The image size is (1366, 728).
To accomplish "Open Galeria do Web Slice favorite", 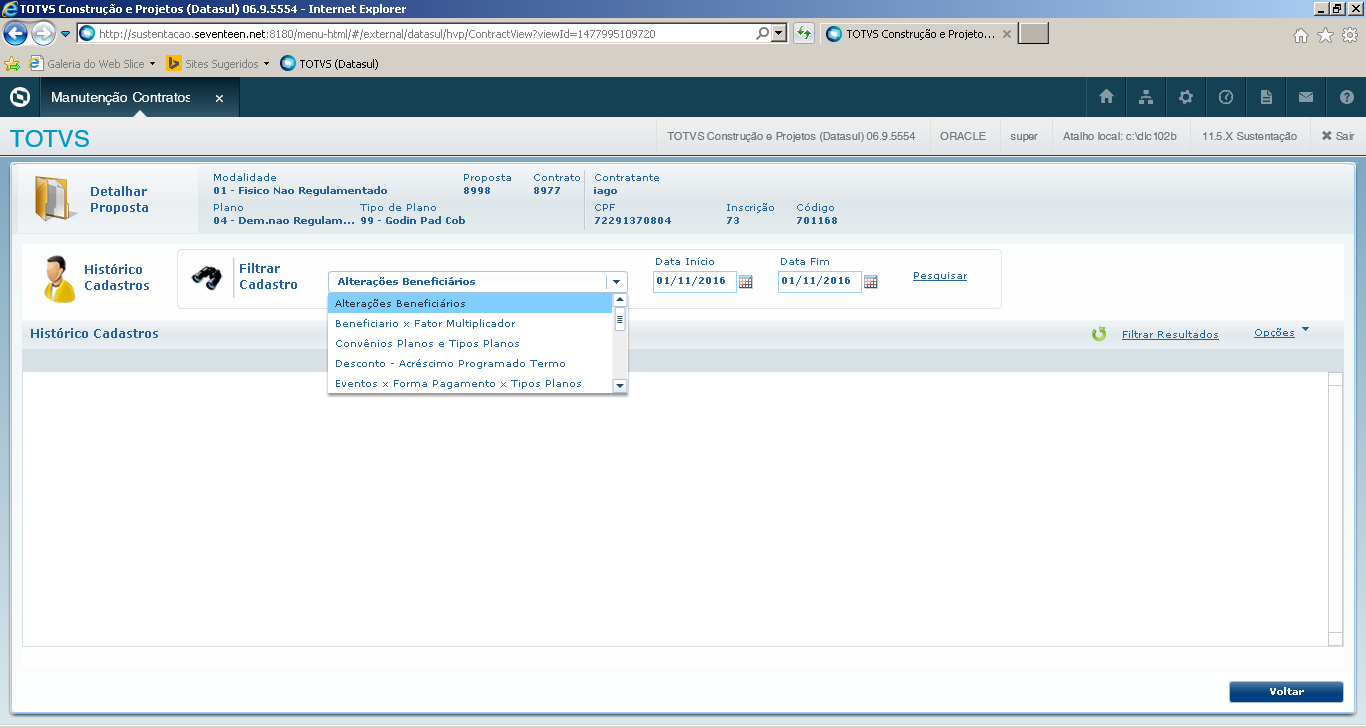I will [88, 64].
